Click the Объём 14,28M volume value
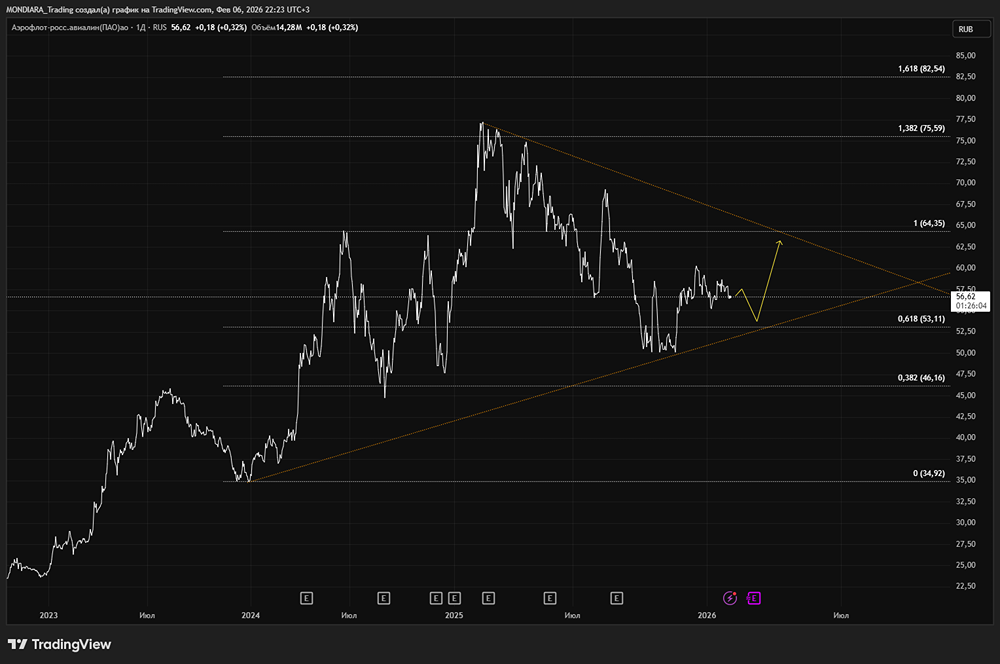1000x664 pixels. pyautogui.click(x=276, y=27)
